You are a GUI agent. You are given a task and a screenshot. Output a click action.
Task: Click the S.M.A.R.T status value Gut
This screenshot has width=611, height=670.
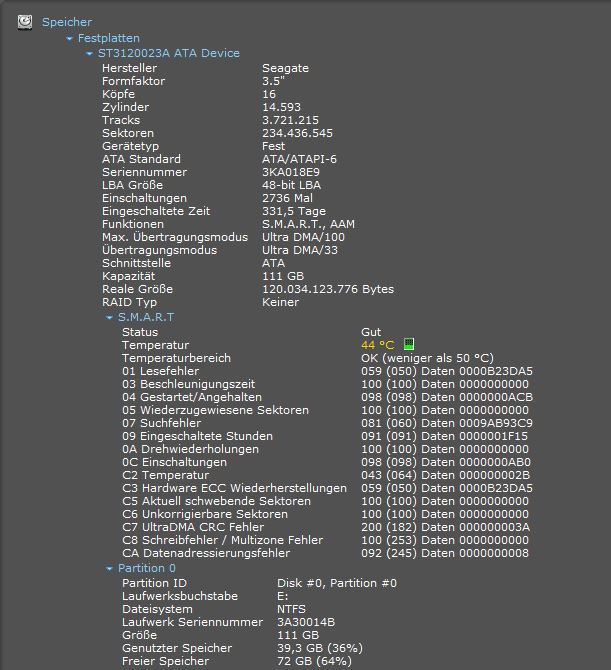pyautogui.click(x=371, y=332)
